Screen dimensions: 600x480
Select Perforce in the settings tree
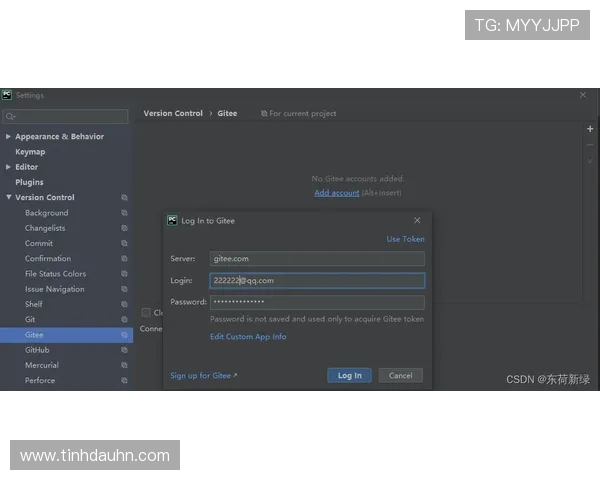(x=40, y=380)
